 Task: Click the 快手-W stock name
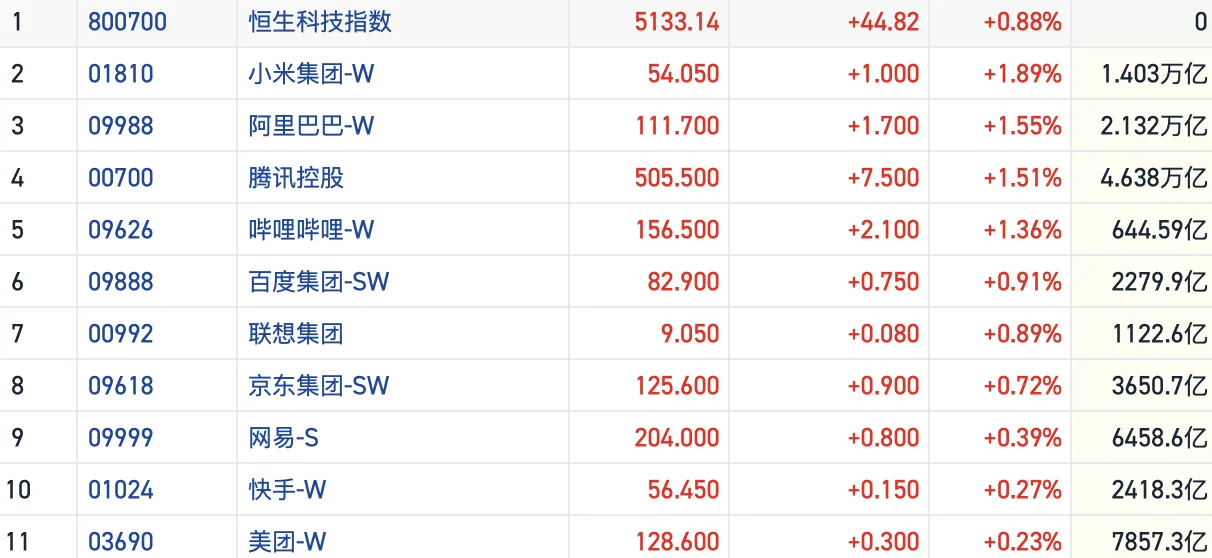[x=288, y=490]
